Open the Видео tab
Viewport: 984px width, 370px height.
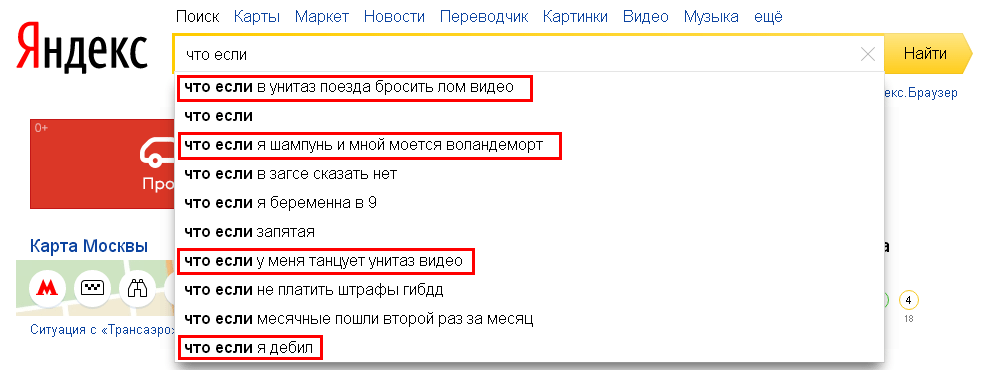[x=646, y=16]
